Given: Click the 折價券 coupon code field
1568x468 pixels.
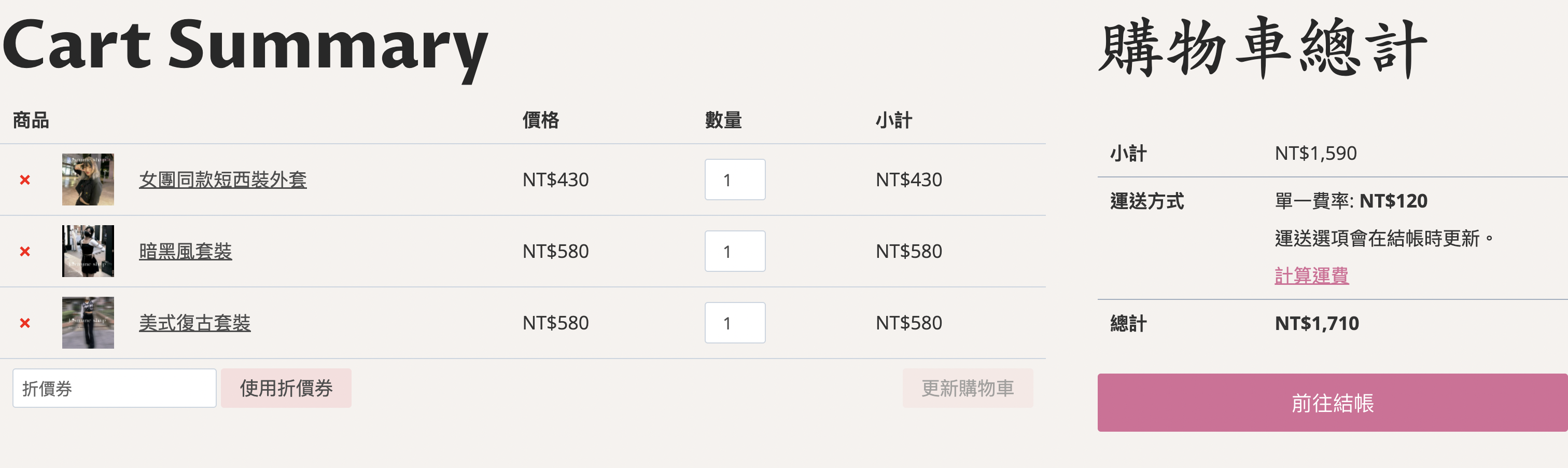Looking at the screenshot, I should [115, 388].
